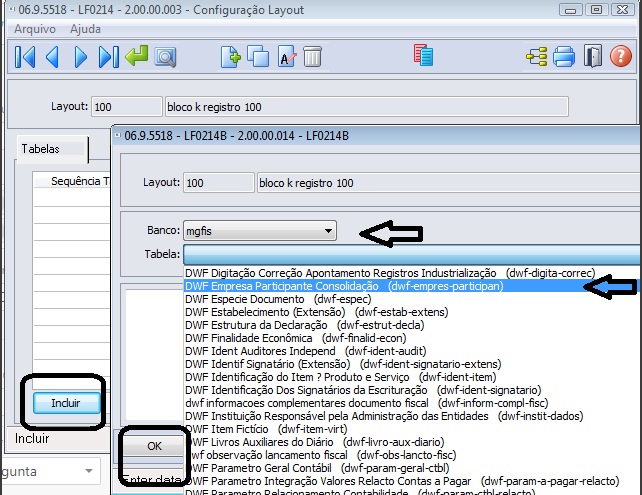Delete record trash can icon
The width and height of the screenshot is (642, 495).
tap(312, 57)
